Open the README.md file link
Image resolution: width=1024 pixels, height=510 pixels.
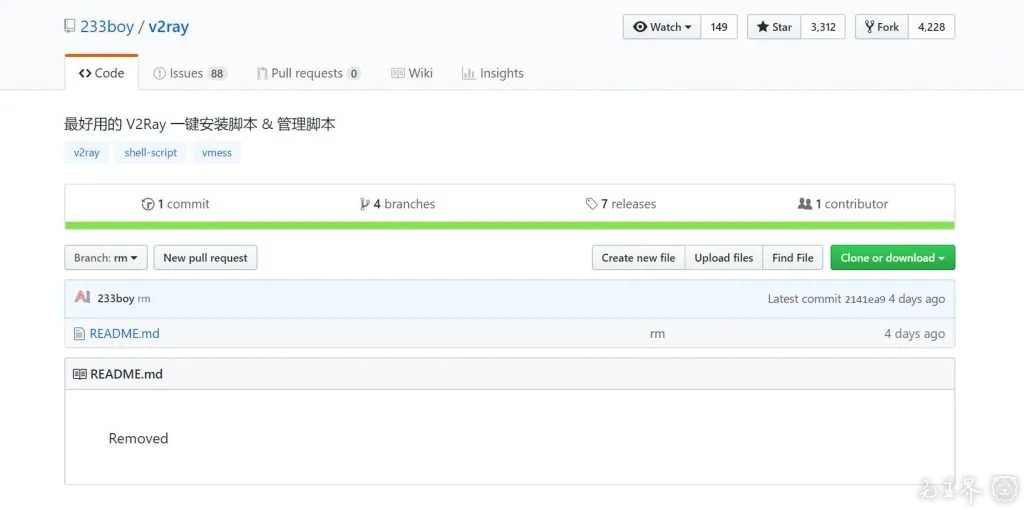pyautogui.click(x=125, y=334)
